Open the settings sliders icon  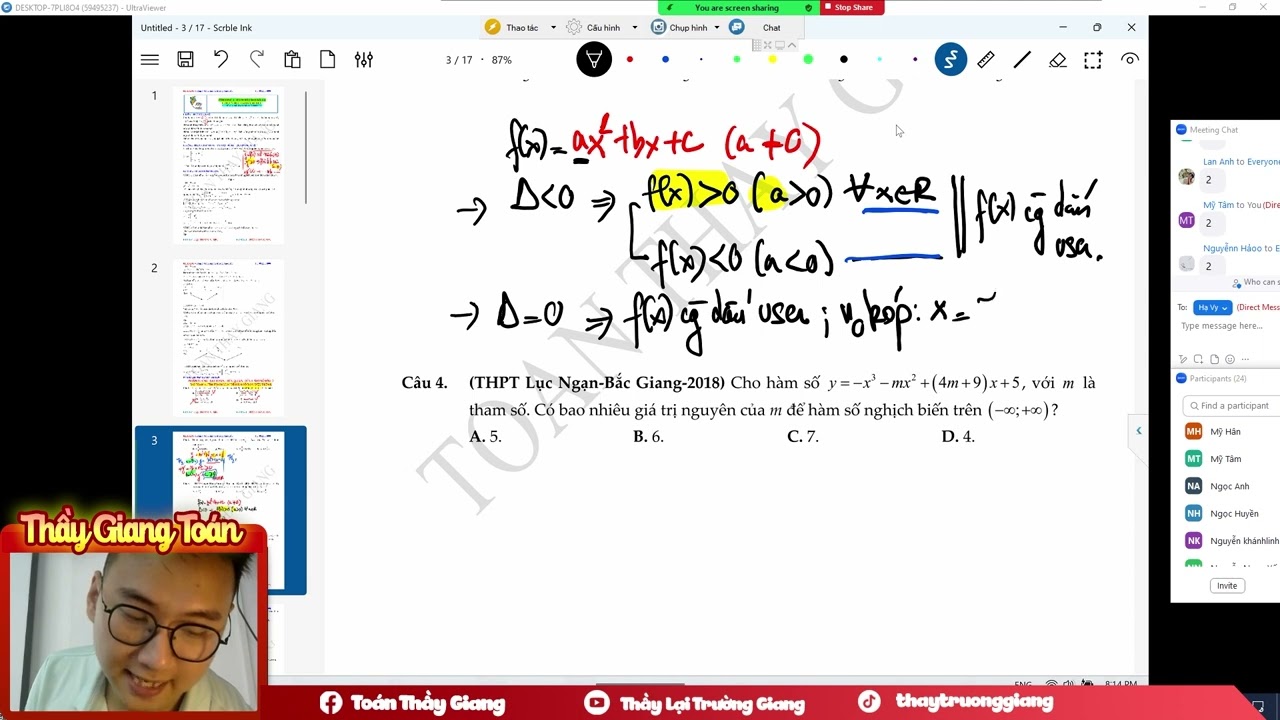tap(364, 60)
